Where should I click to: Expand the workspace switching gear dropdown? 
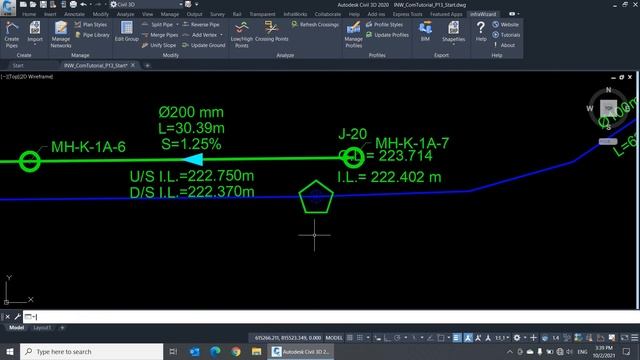coord(525,338)
